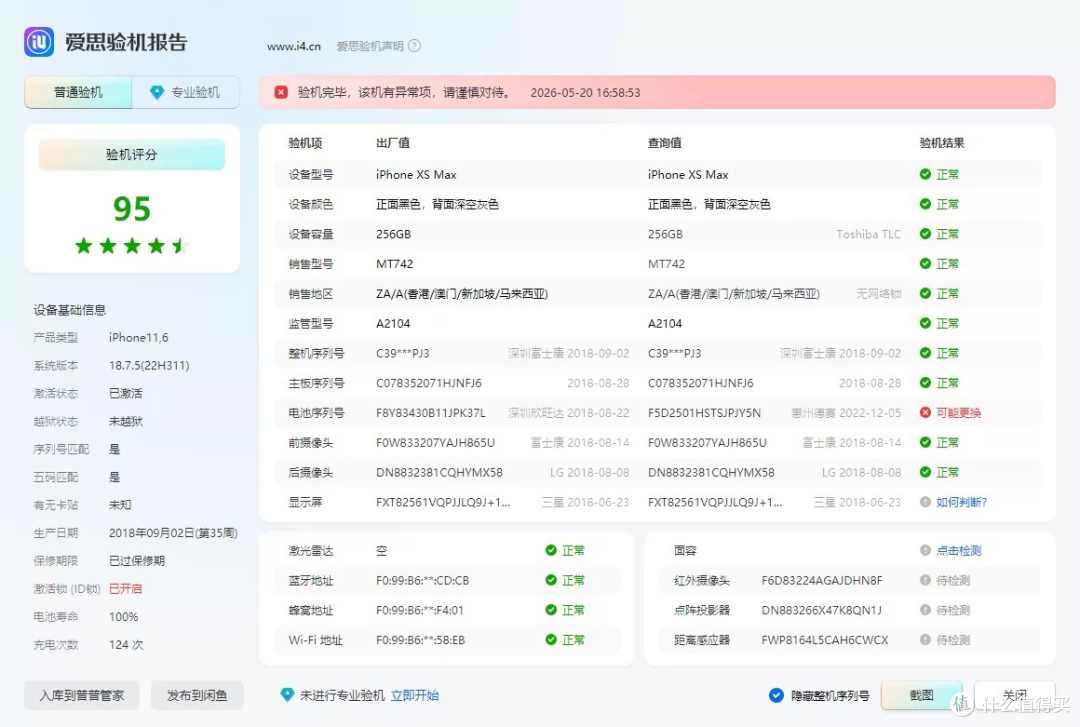1080x727 pixels.
Task: Switch to the 普通验机 tab
Action: (78, 92)
